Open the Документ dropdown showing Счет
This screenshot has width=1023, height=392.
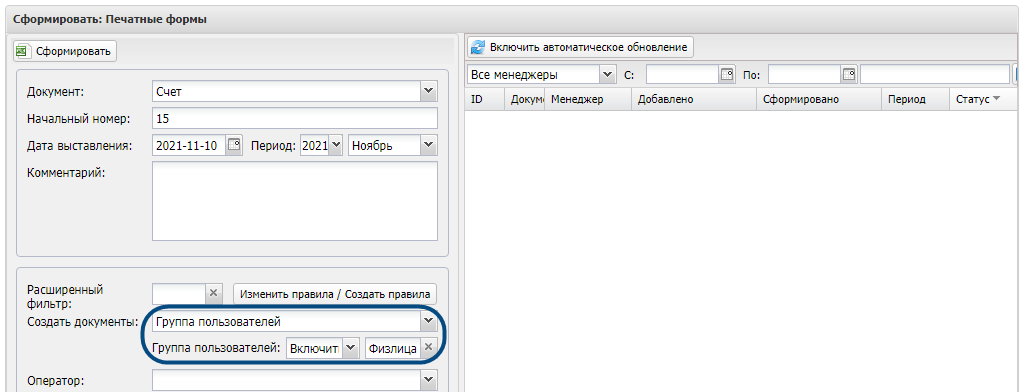pyautogui.click(x=428, y=91)
